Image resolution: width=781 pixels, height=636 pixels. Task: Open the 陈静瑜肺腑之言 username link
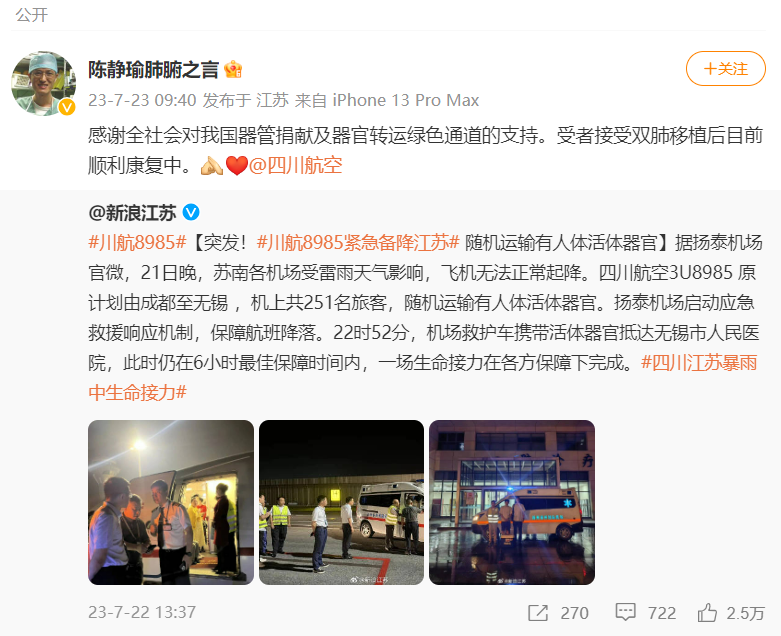153,69
